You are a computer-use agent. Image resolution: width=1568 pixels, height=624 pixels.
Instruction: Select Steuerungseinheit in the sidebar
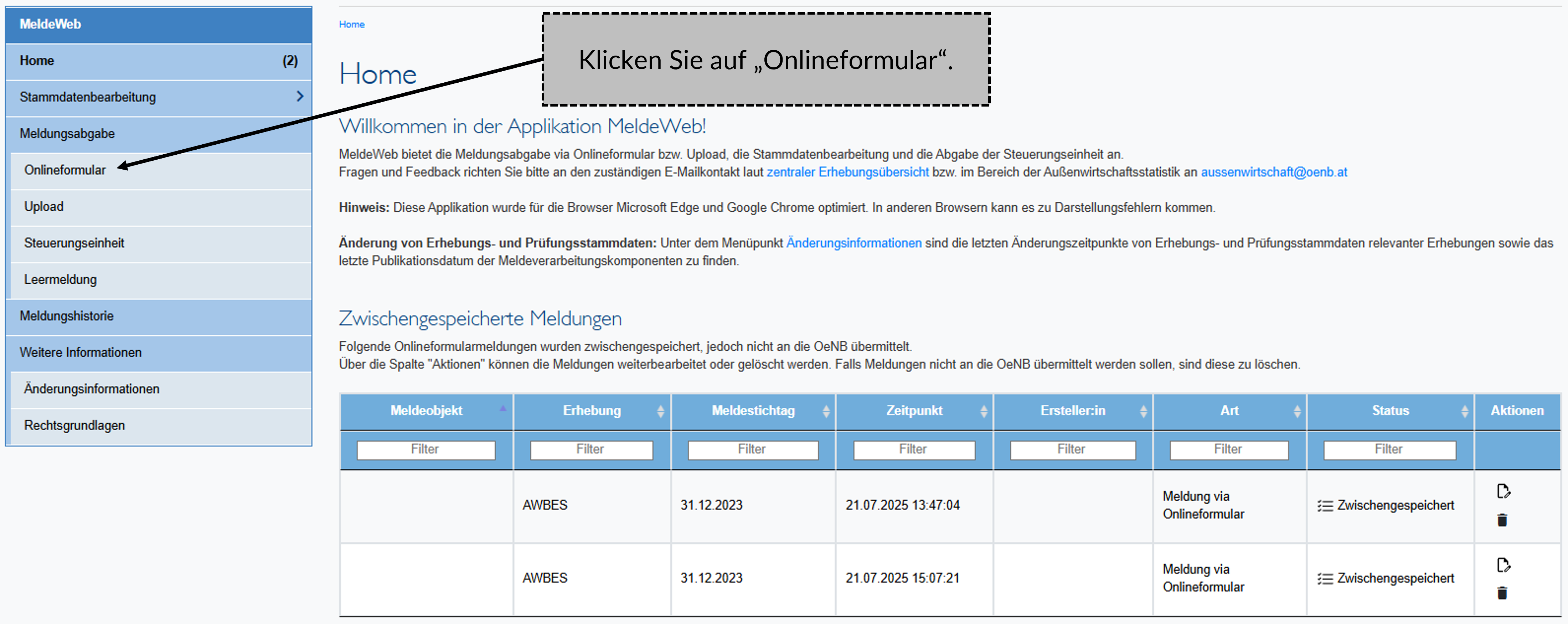(74, 243)
